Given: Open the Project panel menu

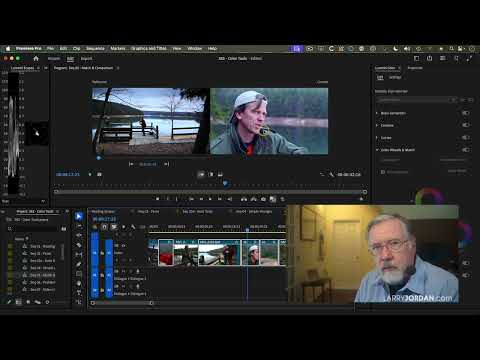Looking at the screenshot, I should (x=58, y=211).
